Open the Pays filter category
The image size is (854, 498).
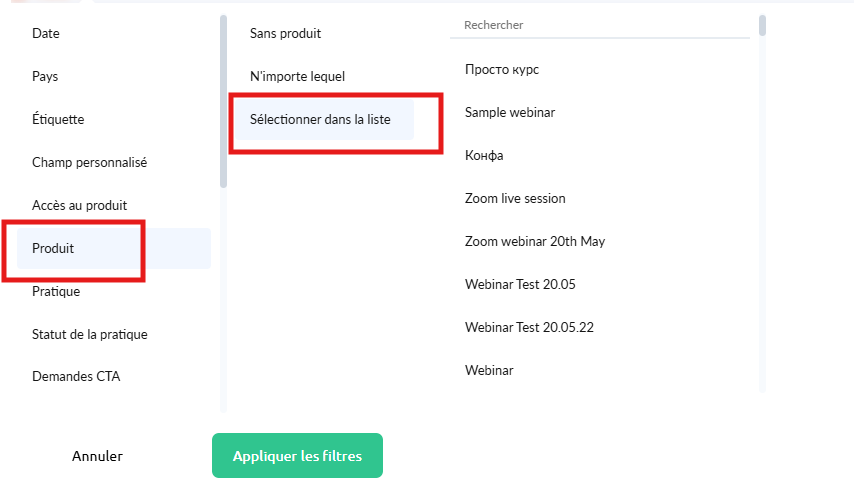46,77
